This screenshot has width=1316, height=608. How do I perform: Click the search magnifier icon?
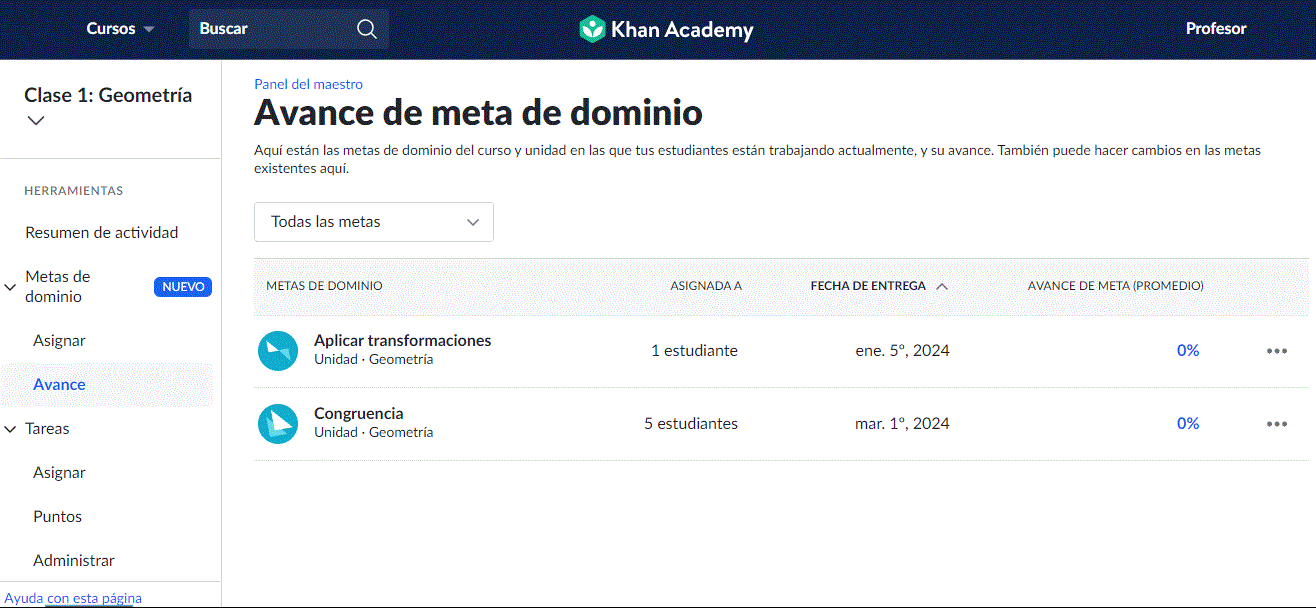[367, 29]
